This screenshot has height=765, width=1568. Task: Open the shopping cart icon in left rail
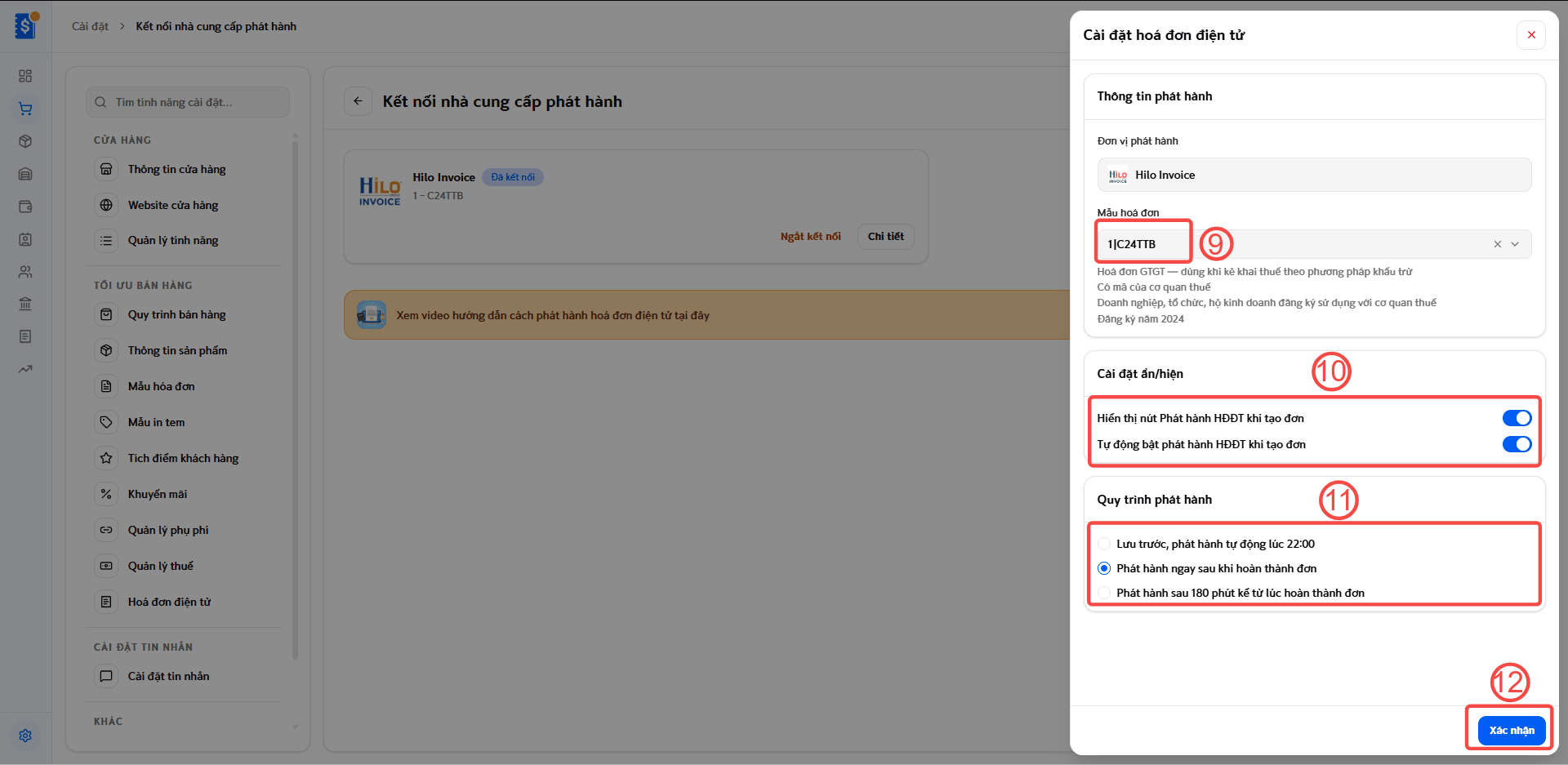click(x=25, y=109)
